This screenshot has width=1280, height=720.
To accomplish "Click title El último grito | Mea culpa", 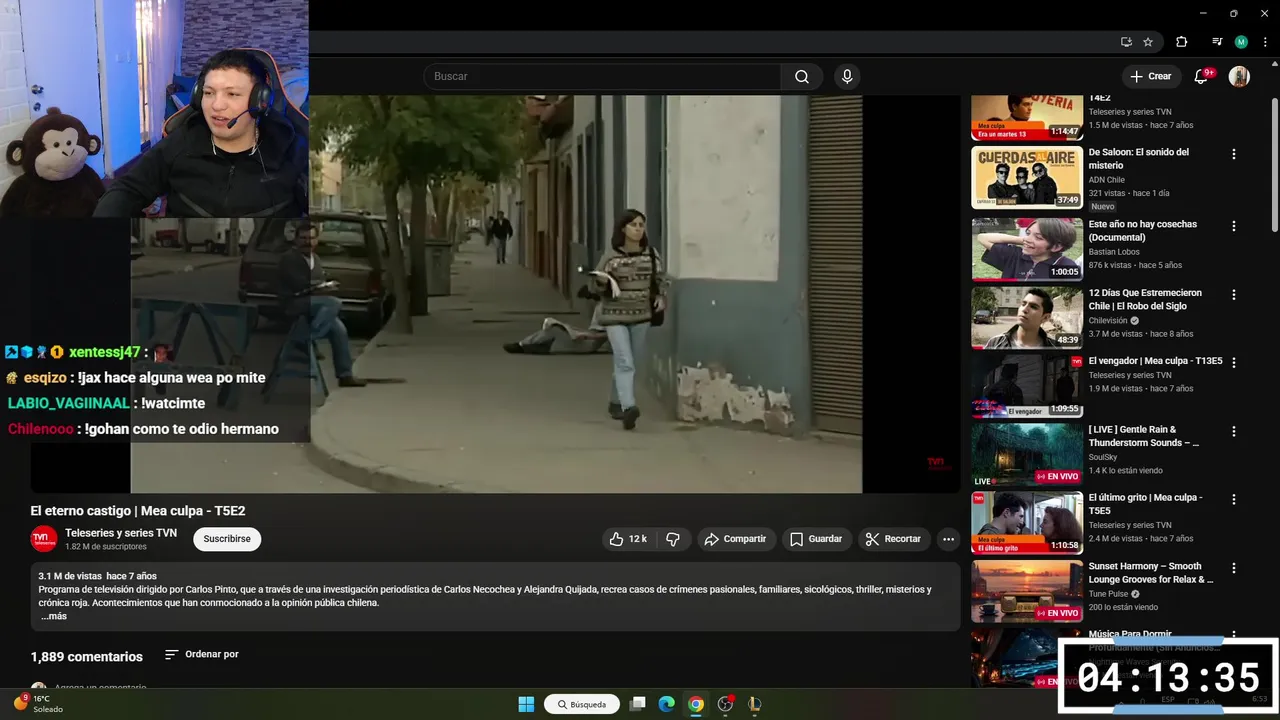I will point(1145,504).
